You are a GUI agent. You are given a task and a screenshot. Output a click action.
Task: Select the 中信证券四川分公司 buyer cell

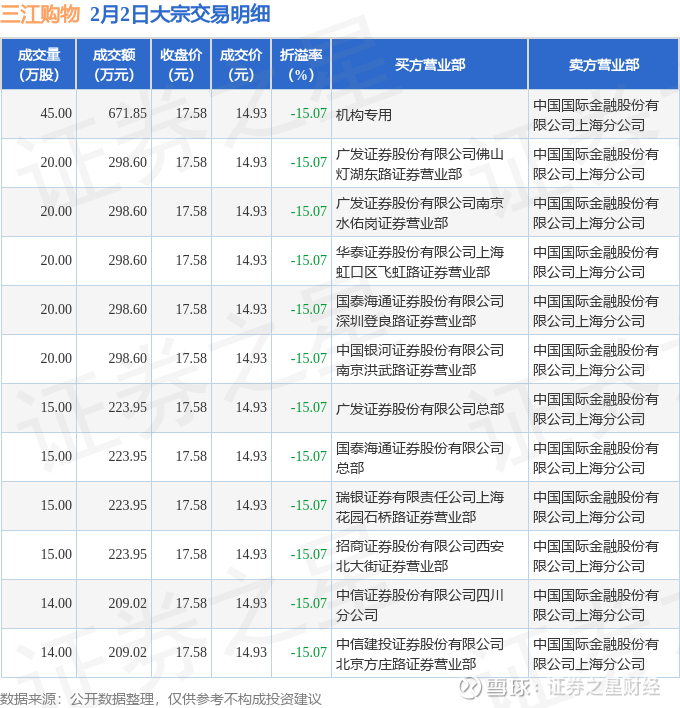tap(430, 604)
